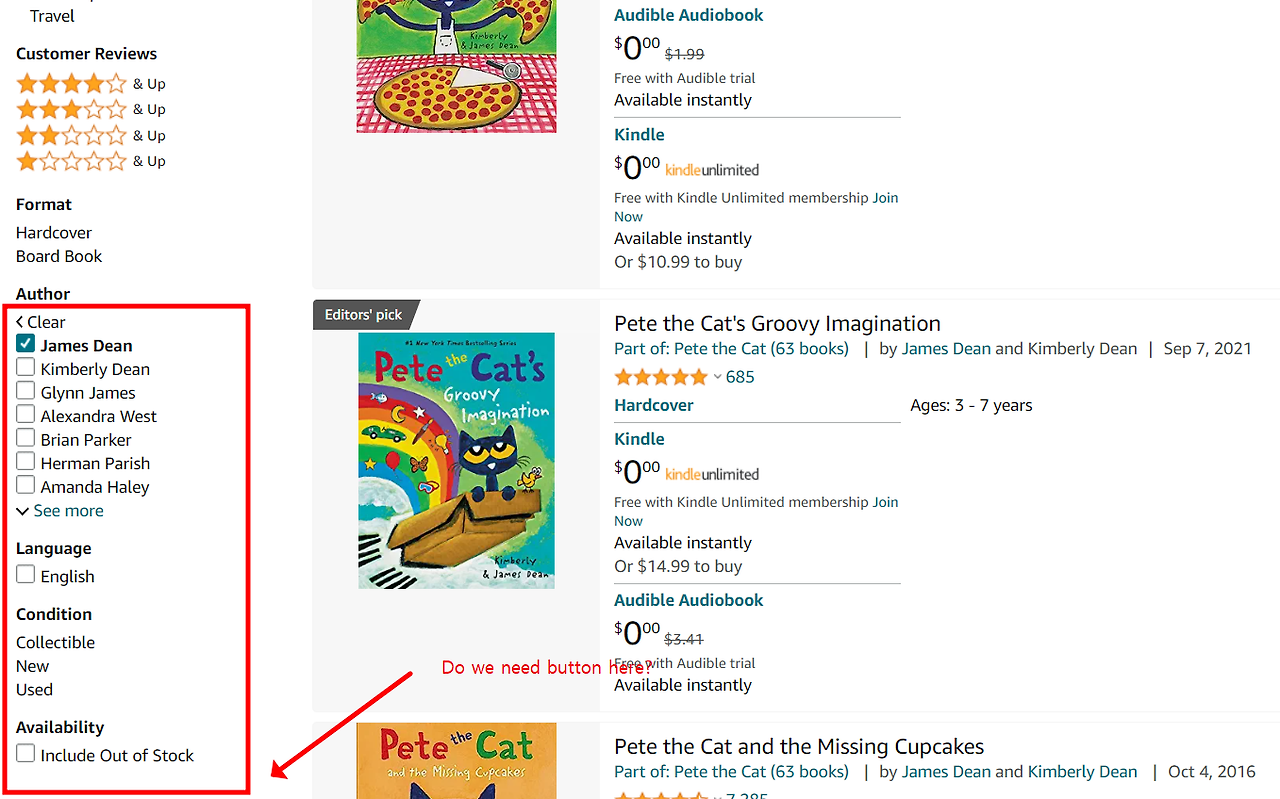Uncheck the James Dean author checkbox
Screen dimensions: 1280x799
[26, 345]
